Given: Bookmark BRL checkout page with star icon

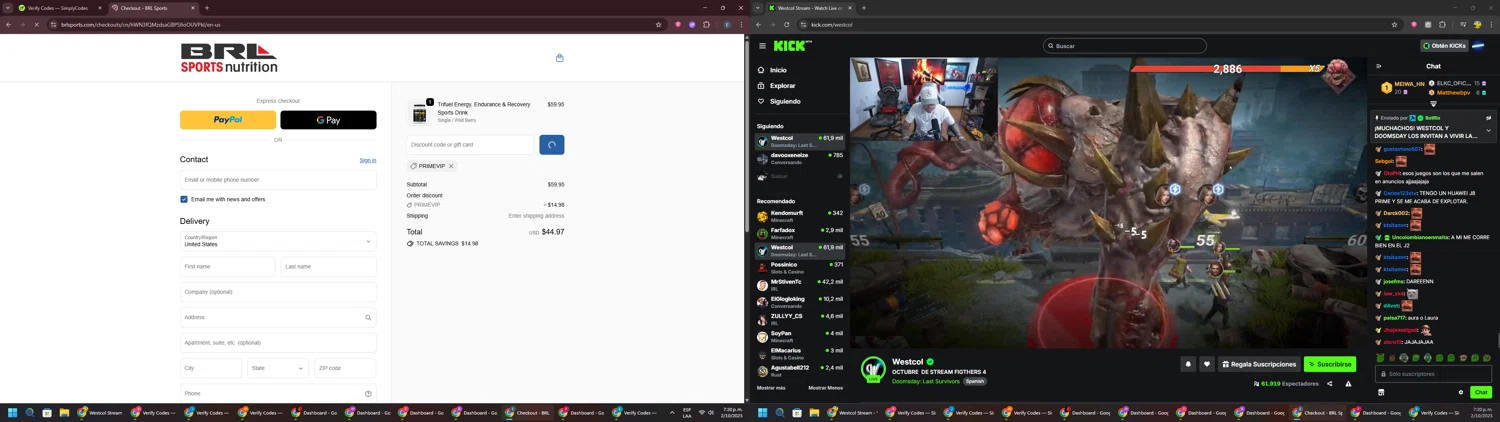Looking at the screenshot, I should (658, 24).
